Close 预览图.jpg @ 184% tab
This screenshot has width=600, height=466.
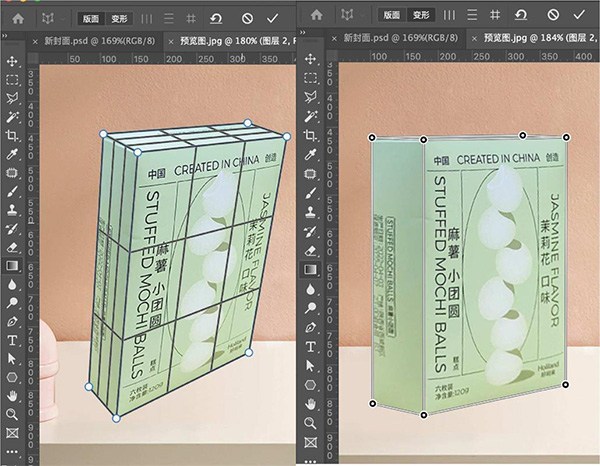point(474,39)
